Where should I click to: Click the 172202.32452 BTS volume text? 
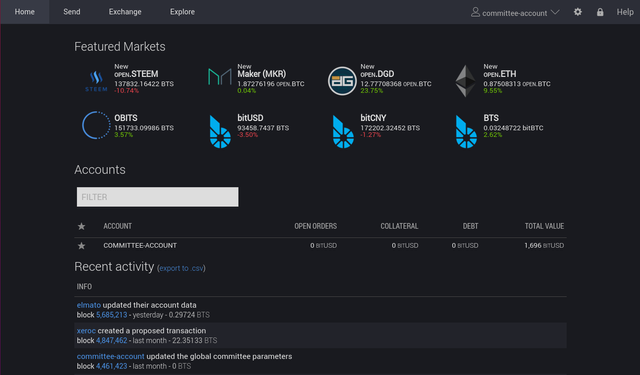(x=390, y=128)
